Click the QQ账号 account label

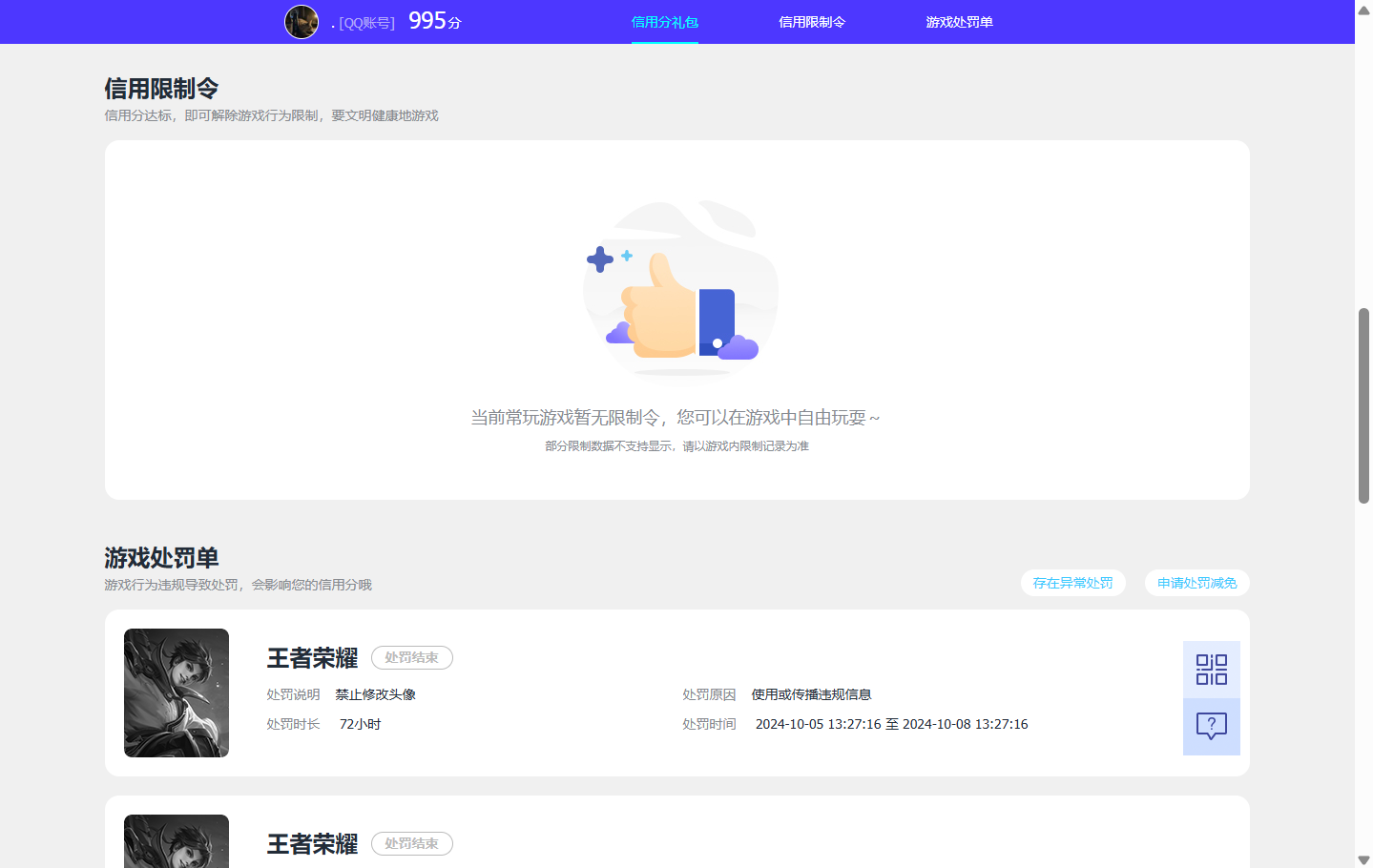pos(365,23)
